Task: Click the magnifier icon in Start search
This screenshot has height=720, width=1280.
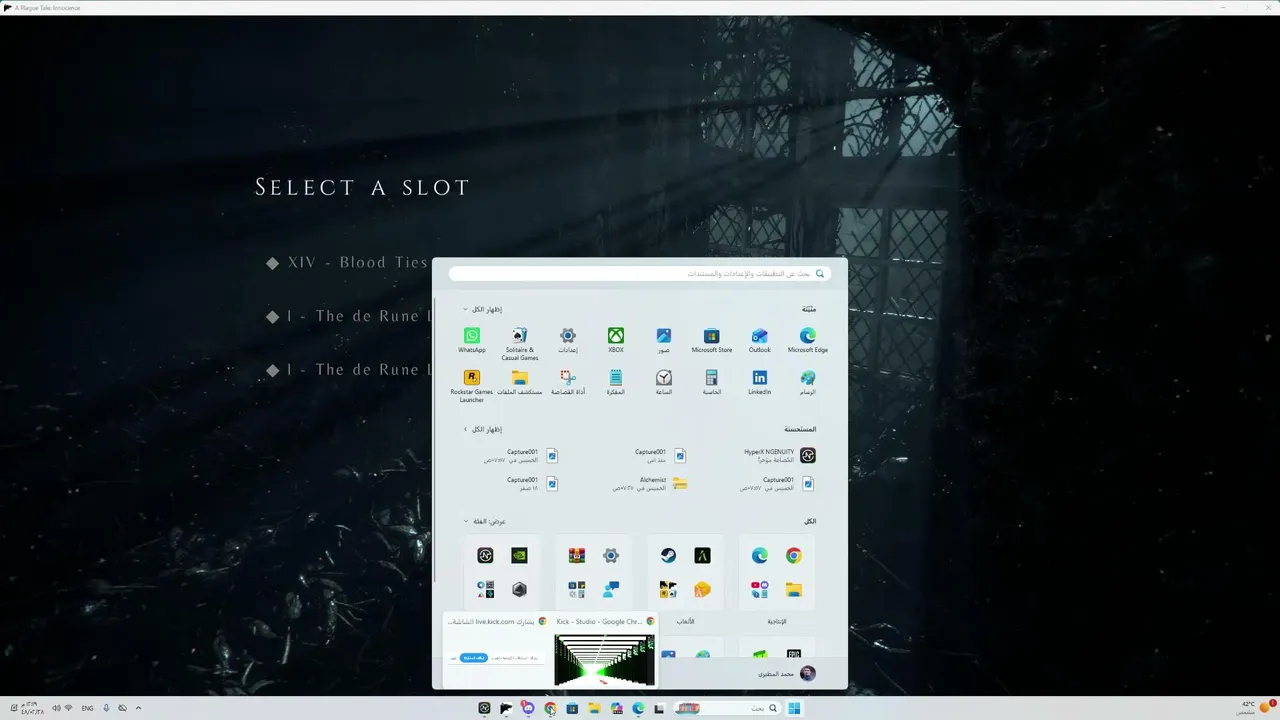Action: pyautogui.click(x=820, y=273)
